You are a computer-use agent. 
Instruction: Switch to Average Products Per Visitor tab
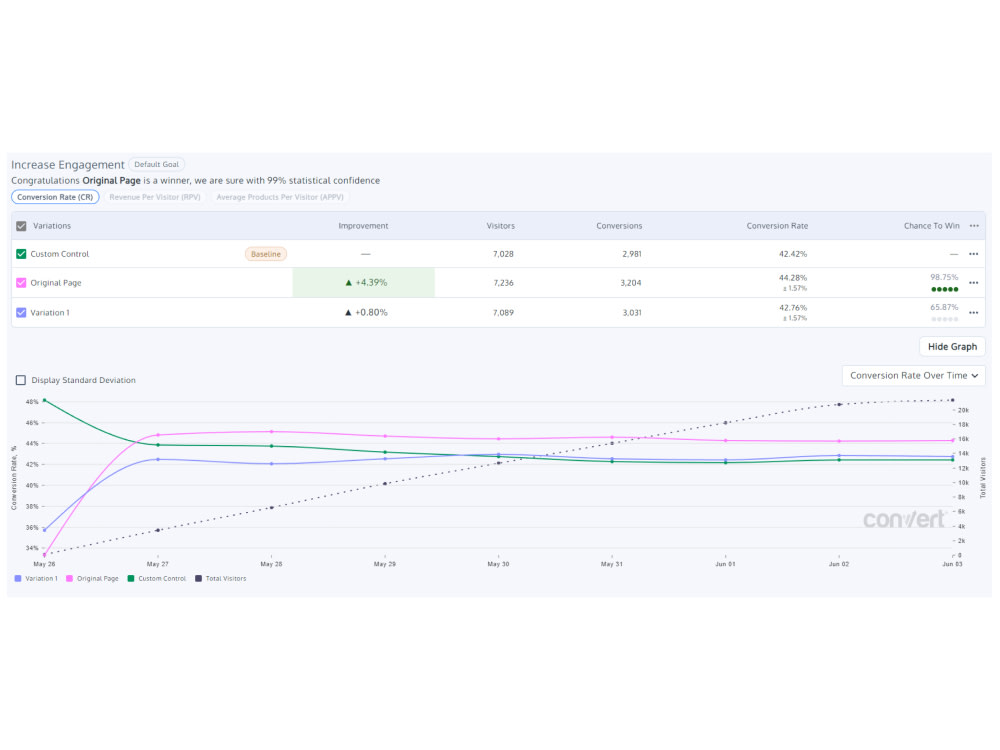[x=280, y=197]
